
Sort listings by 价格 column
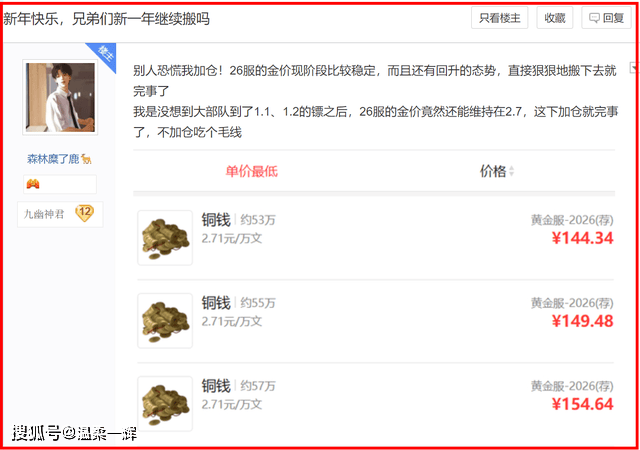[x=493, y=171]
